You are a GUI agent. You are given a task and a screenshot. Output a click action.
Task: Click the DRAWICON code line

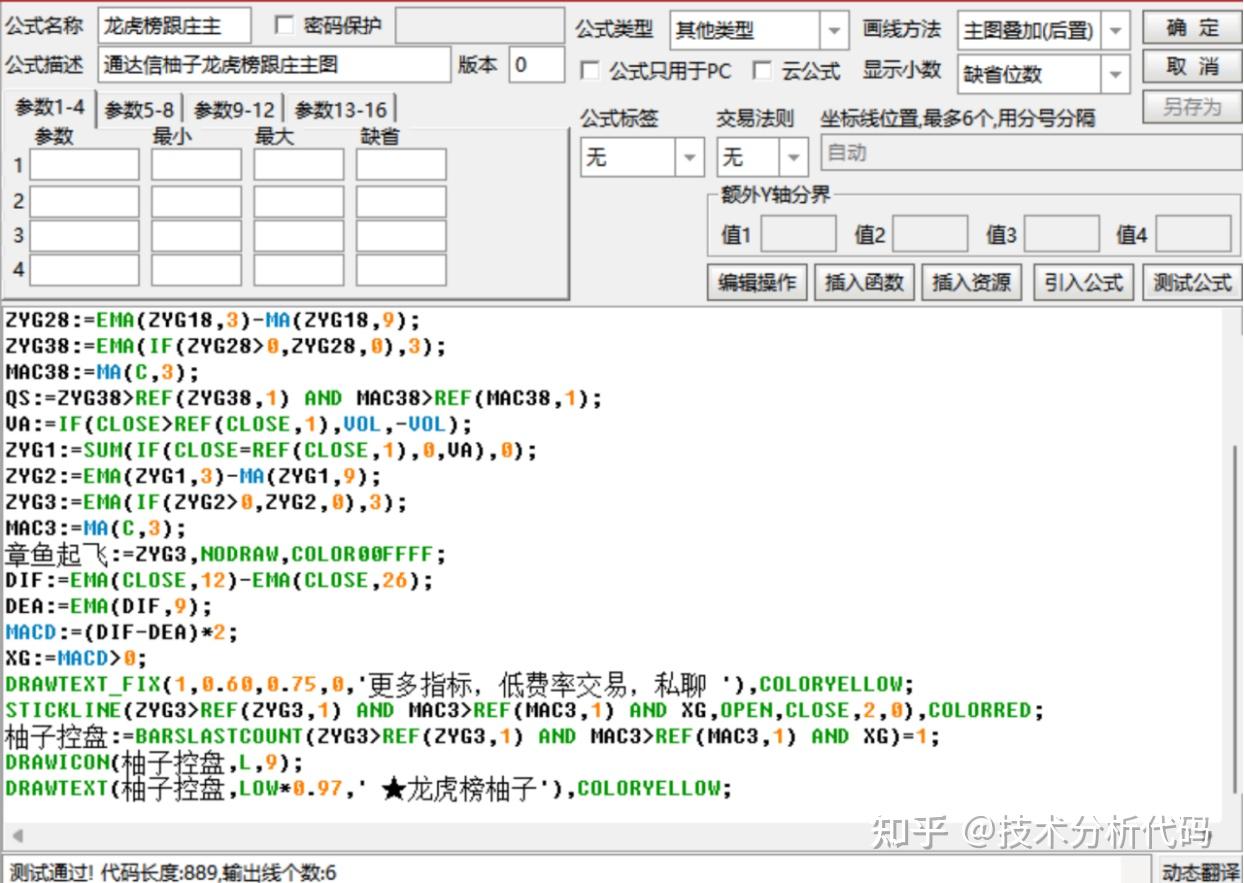[x=153, y=763]
